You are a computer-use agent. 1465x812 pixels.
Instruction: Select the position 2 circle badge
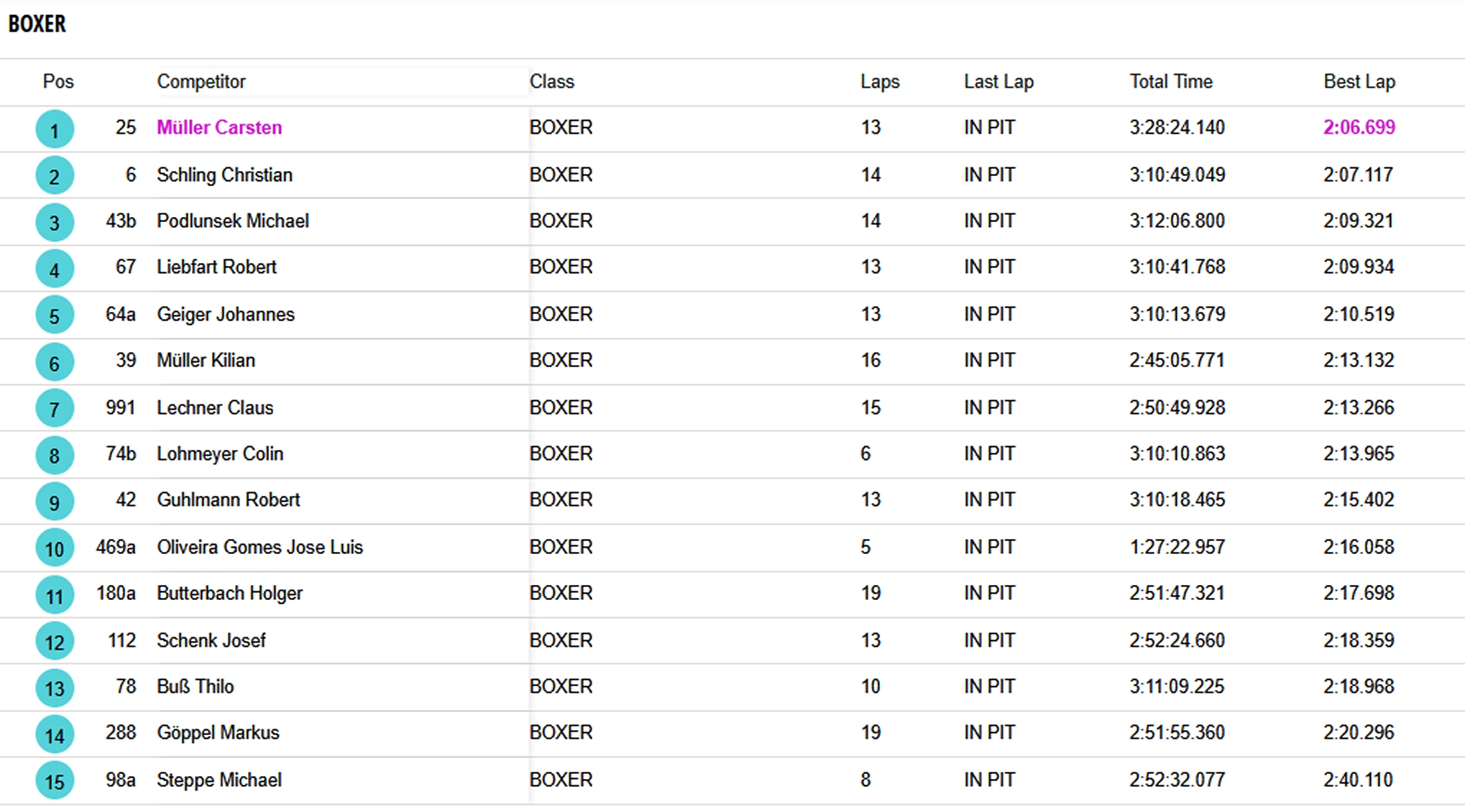55,176
